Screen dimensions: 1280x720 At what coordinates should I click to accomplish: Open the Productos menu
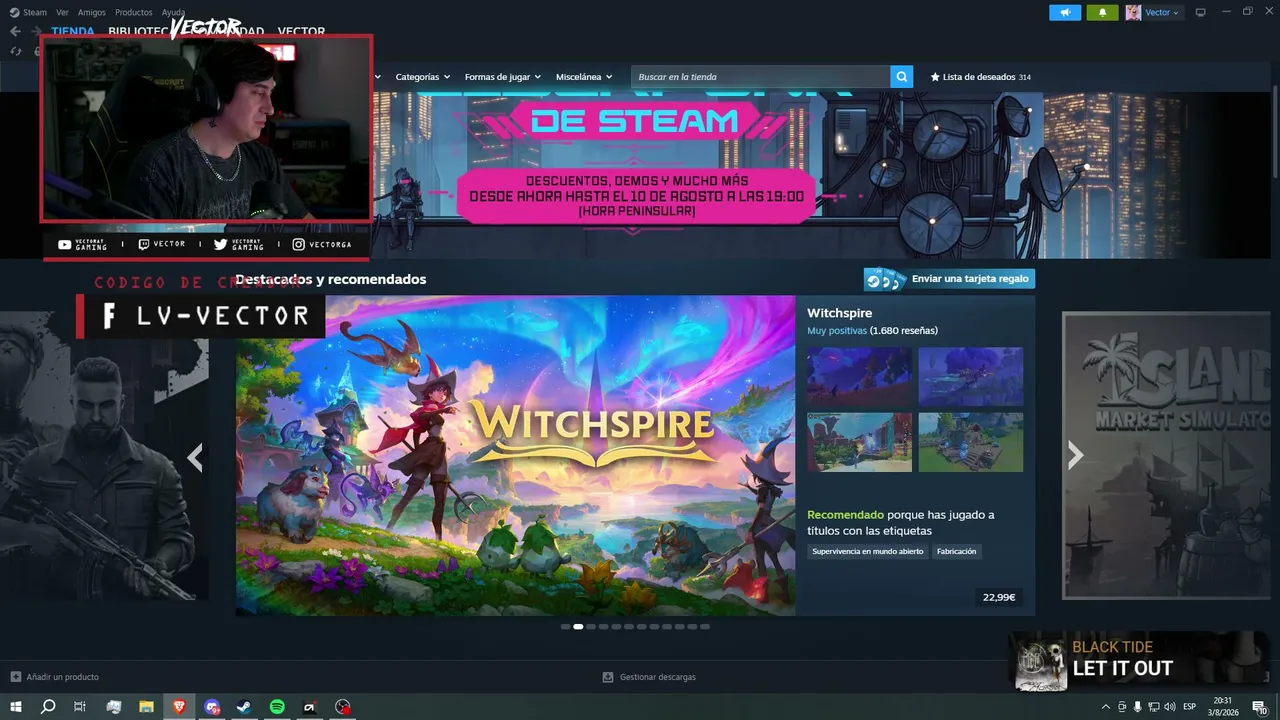point(134,13)
